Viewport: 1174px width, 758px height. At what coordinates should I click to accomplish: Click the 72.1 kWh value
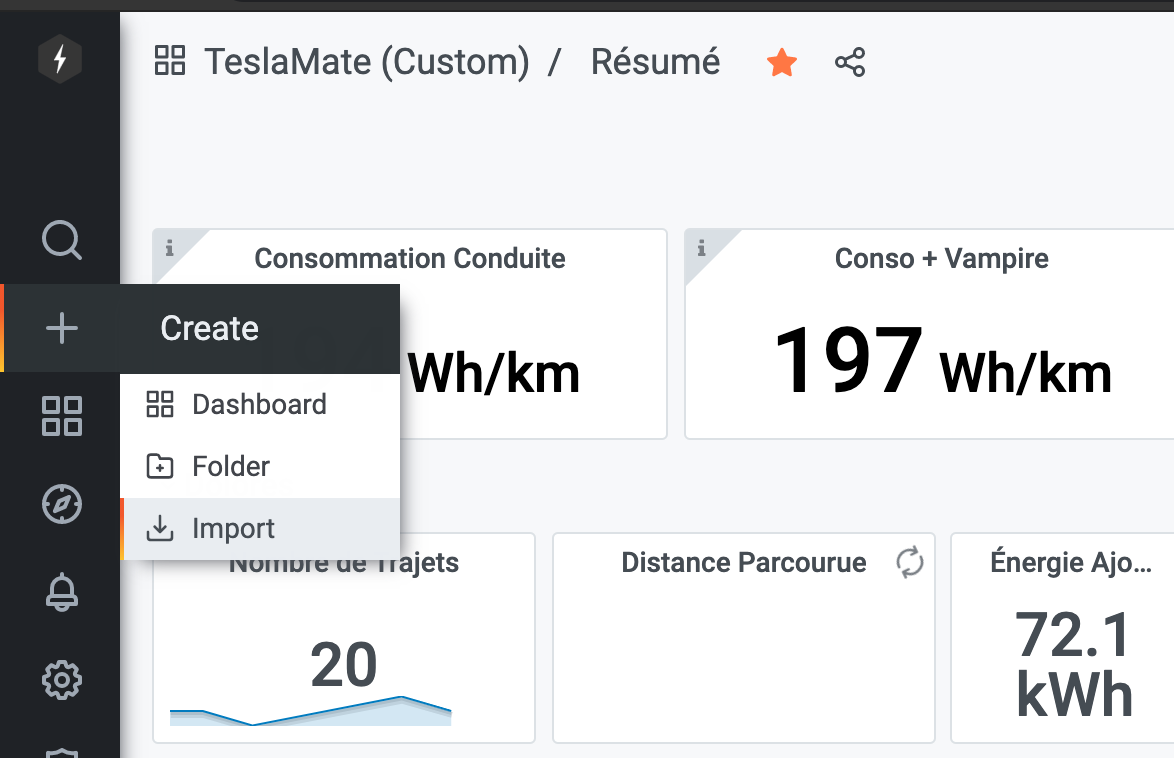(1074, 664)
